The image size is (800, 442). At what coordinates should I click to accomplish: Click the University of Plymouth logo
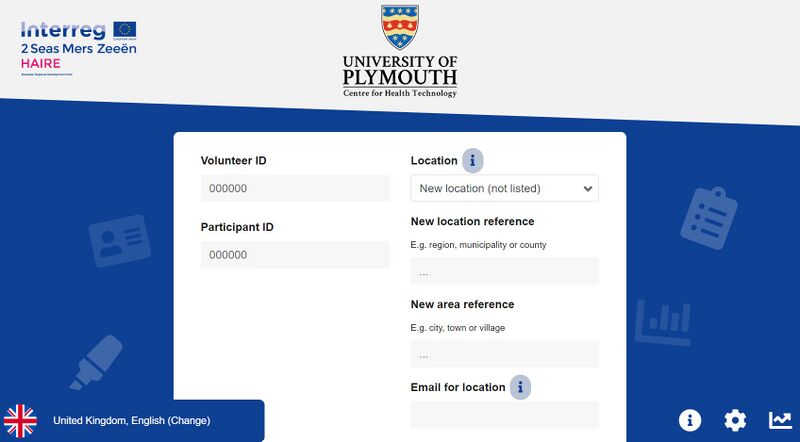click(400, 51)
